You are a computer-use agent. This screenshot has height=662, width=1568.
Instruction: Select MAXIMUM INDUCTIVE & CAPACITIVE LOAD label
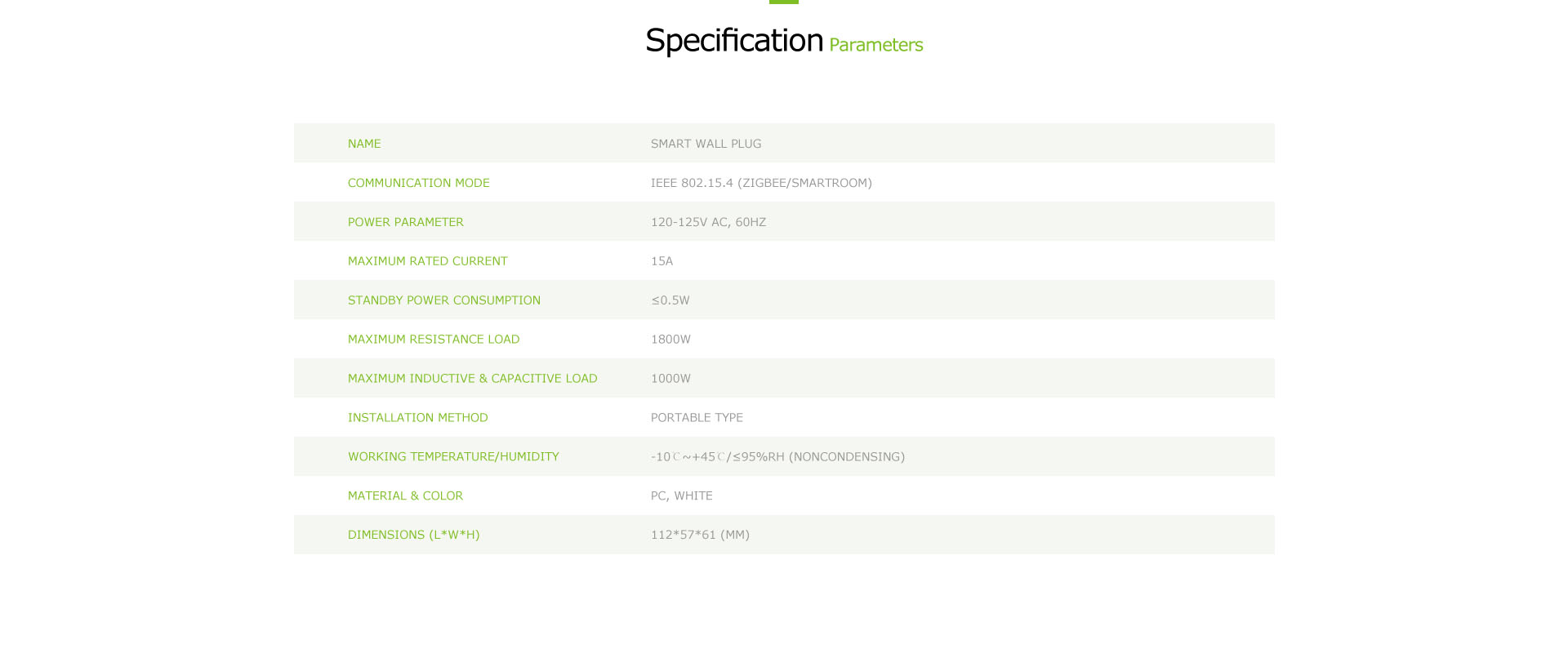pyautogui.click(x=473, y=379)
